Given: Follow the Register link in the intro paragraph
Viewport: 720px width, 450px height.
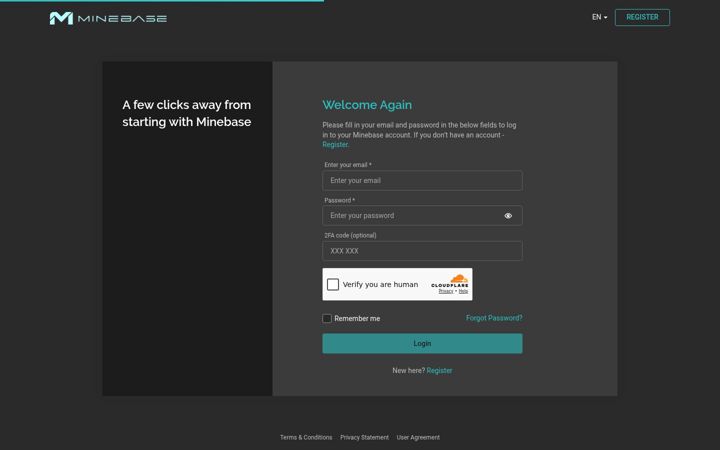Looking at the screenshot, I should pyautogui.click(x=335, y=145).
